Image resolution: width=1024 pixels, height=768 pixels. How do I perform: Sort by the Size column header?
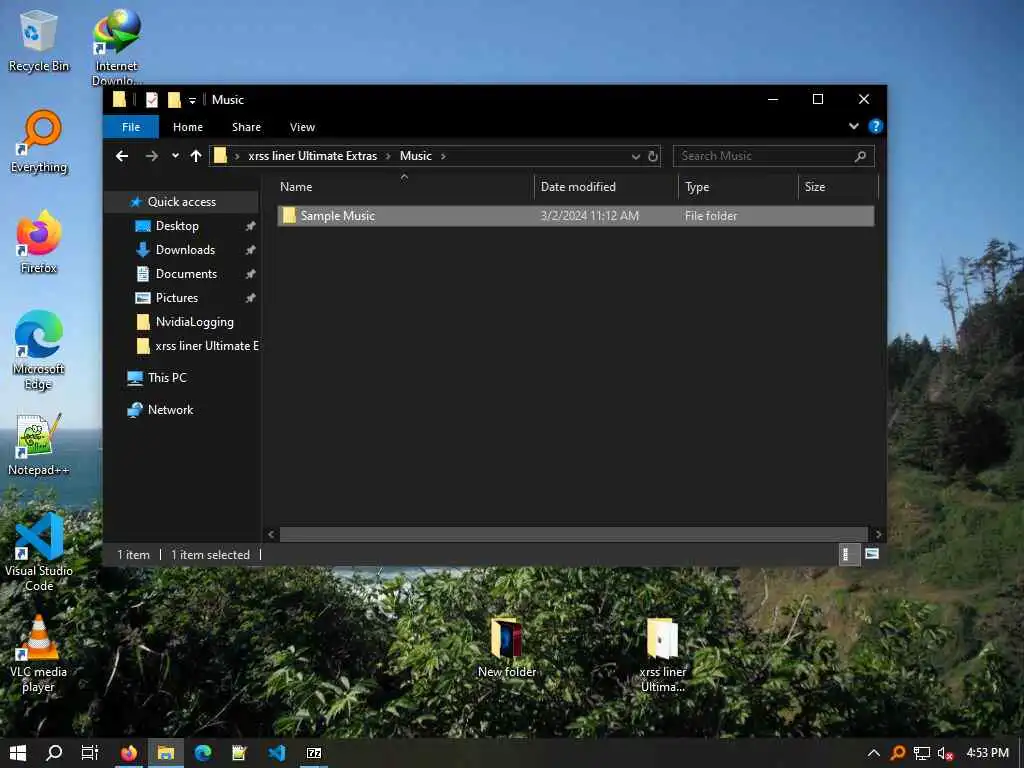(x=838, y=187)
